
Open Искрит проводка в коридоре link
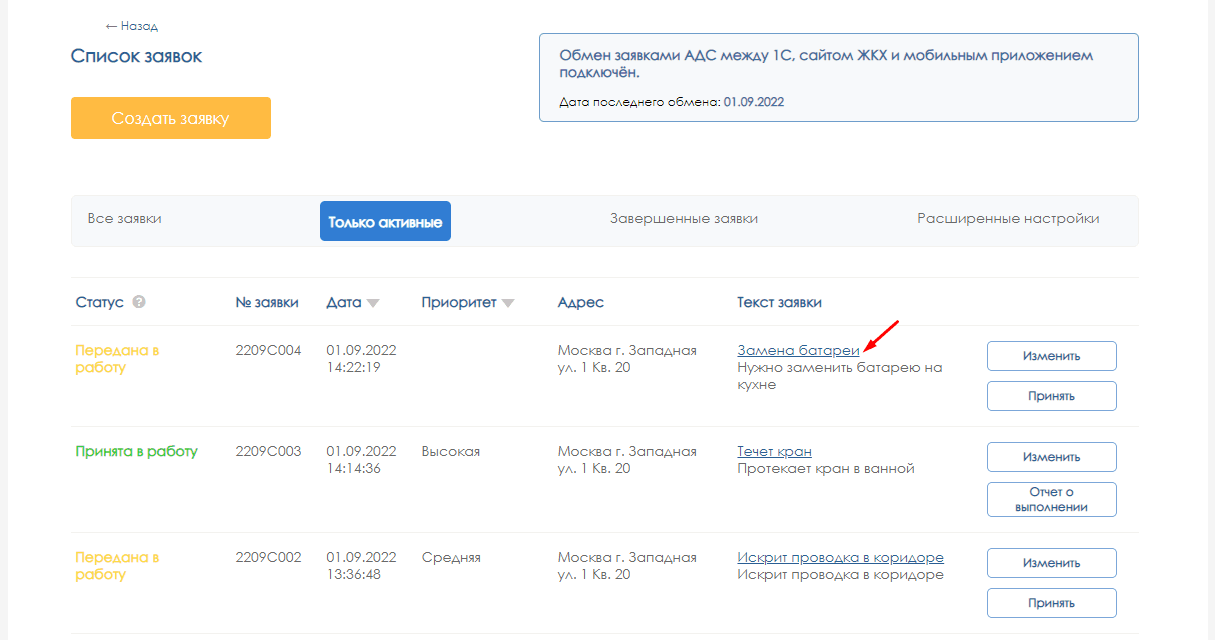tap(840, 557)
